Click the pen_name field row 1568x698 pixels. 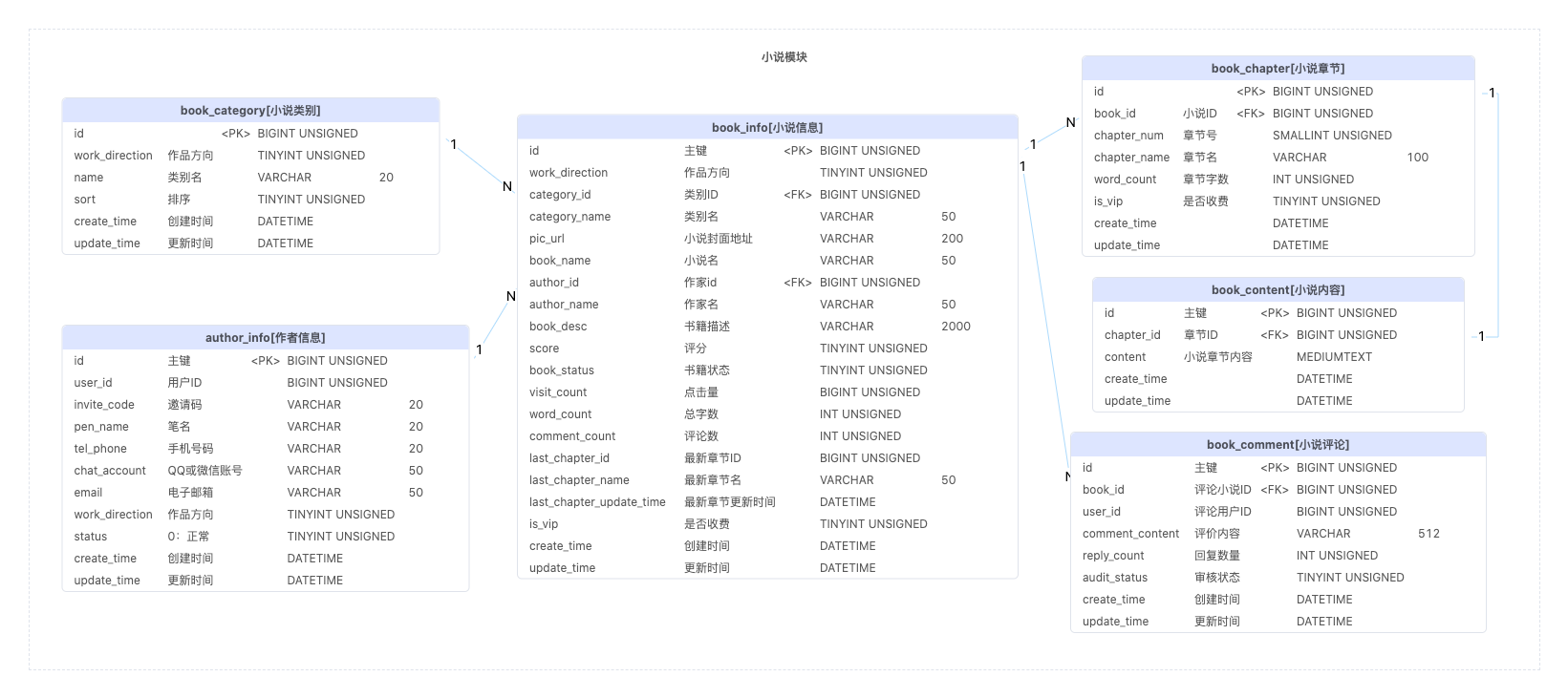pos(266,427)
